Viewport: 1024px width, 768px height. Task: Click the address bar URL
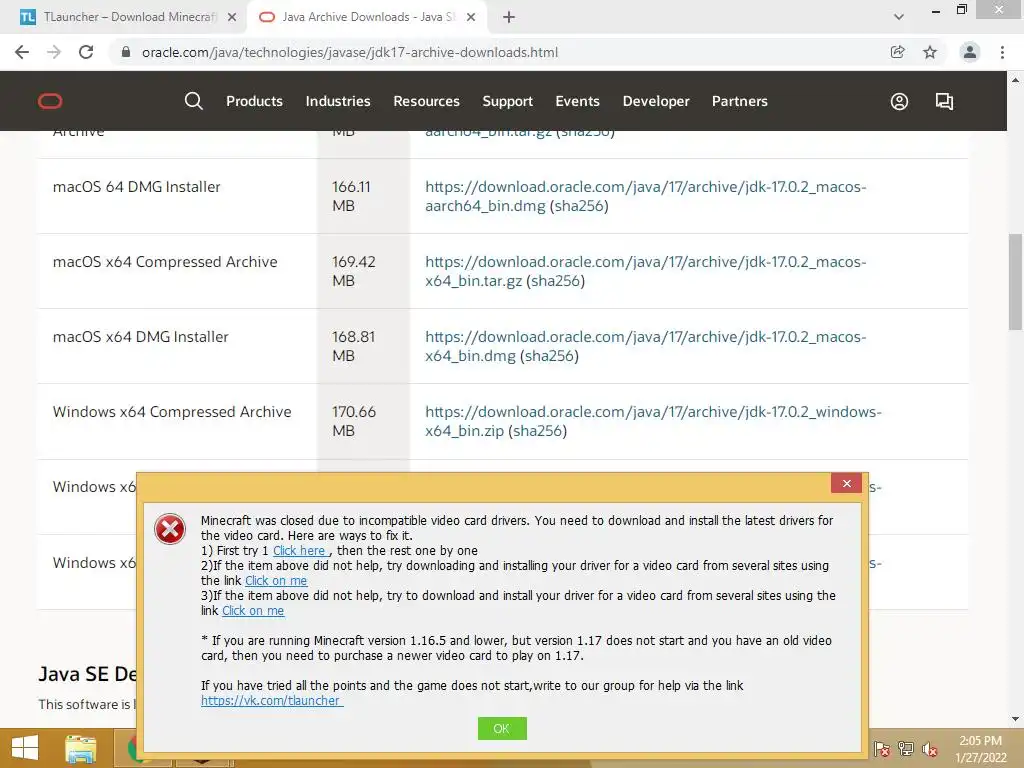click(x=350, y=52)
